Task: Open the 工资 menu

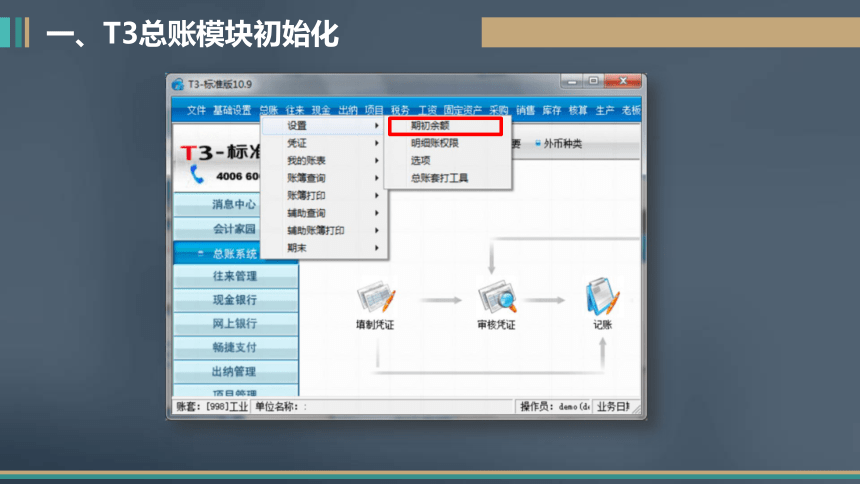Action: click(427, 110)
